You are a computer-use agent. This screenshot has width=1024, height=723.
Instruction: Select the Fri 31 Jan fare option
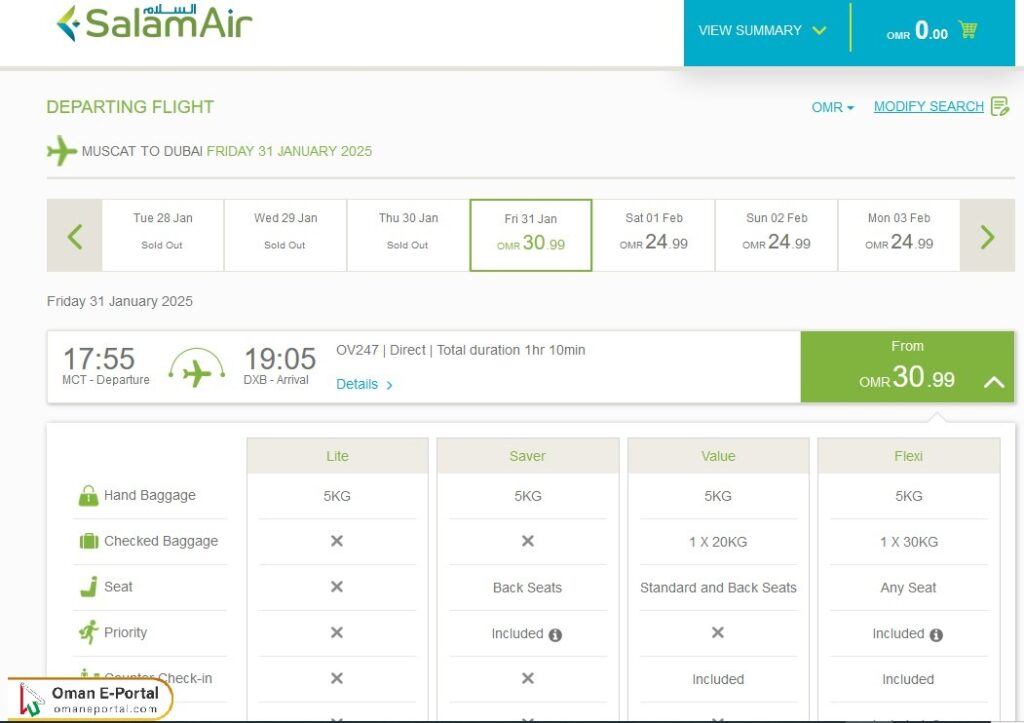click(530, 235)
